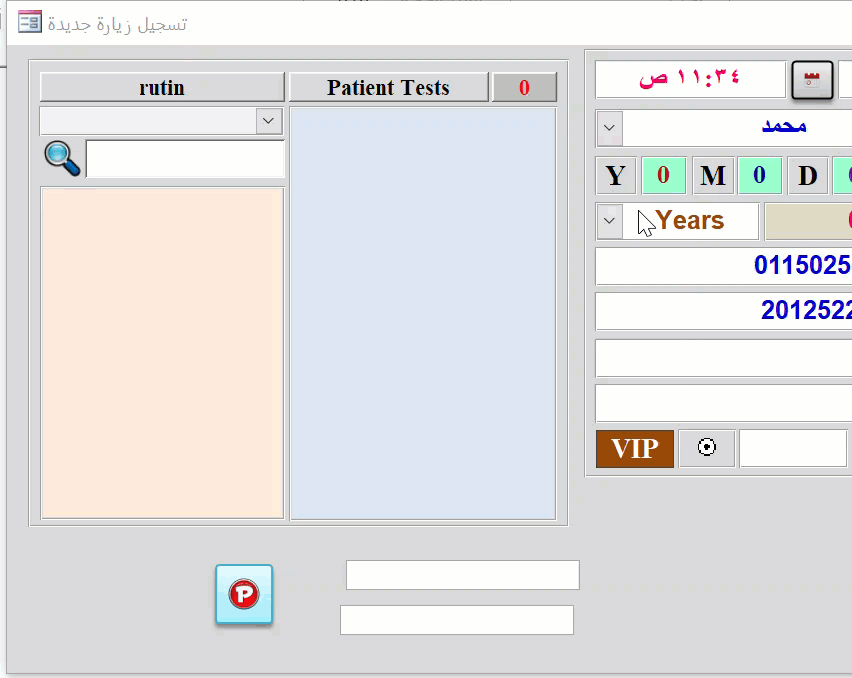This screenshot has height=678, width=852.
Task: Click the M months label button
Action: [713, 175]
